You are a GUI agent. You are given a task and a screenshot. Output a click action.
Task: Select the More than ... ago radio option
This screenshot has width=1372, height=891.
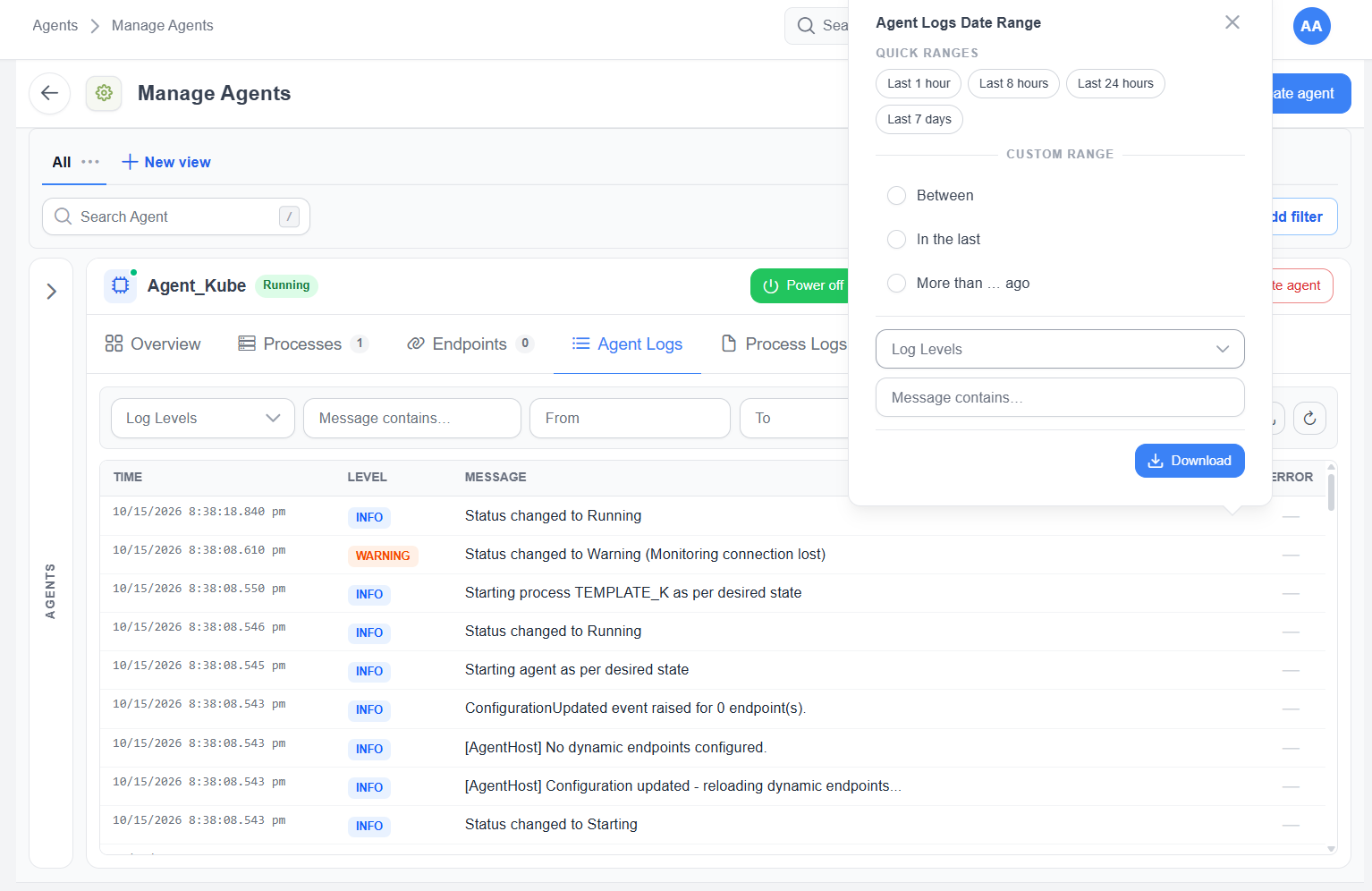[896, 284]
